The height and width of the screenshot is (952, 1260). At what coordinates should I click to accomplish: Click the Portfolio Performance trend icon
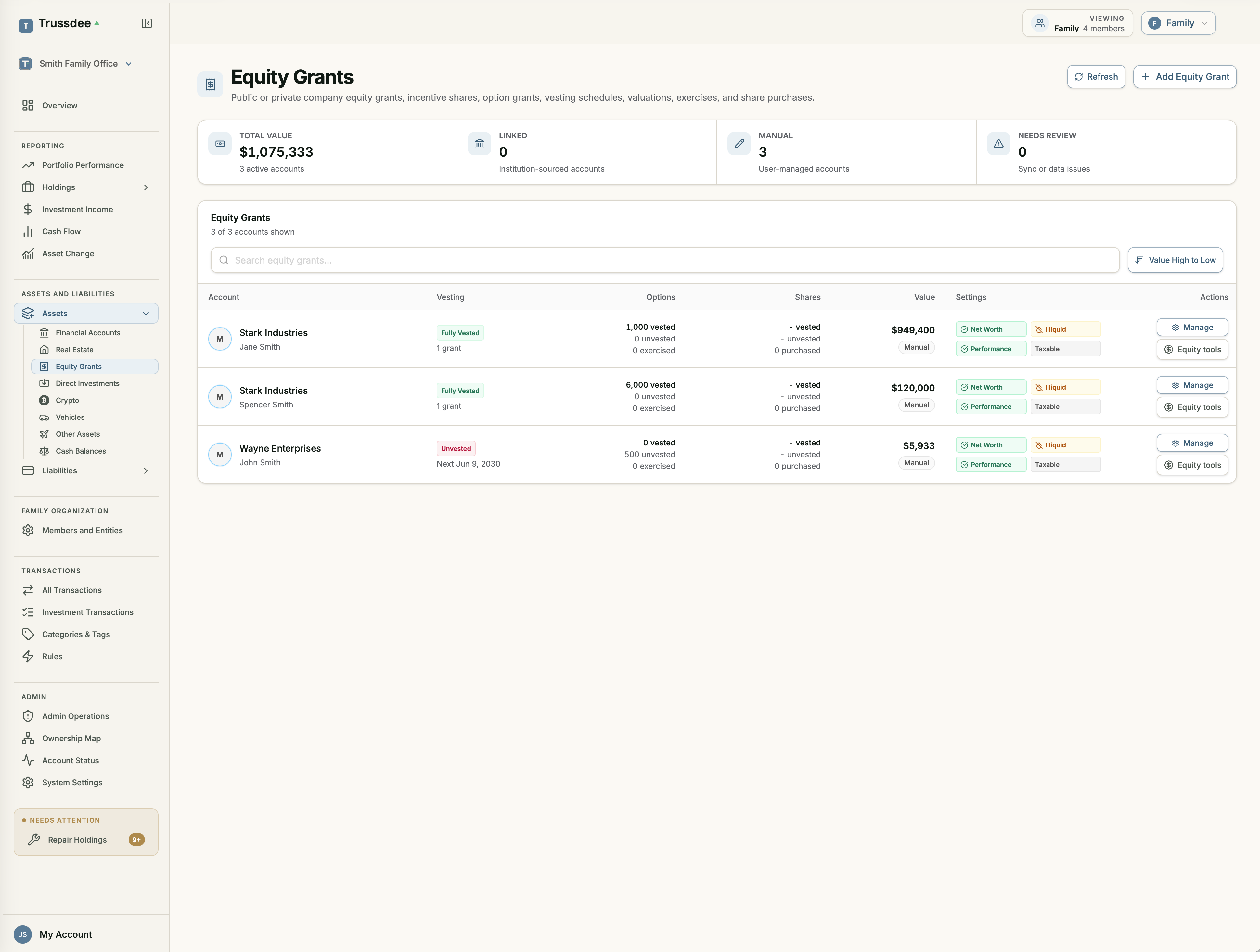(x=28, y=165)
